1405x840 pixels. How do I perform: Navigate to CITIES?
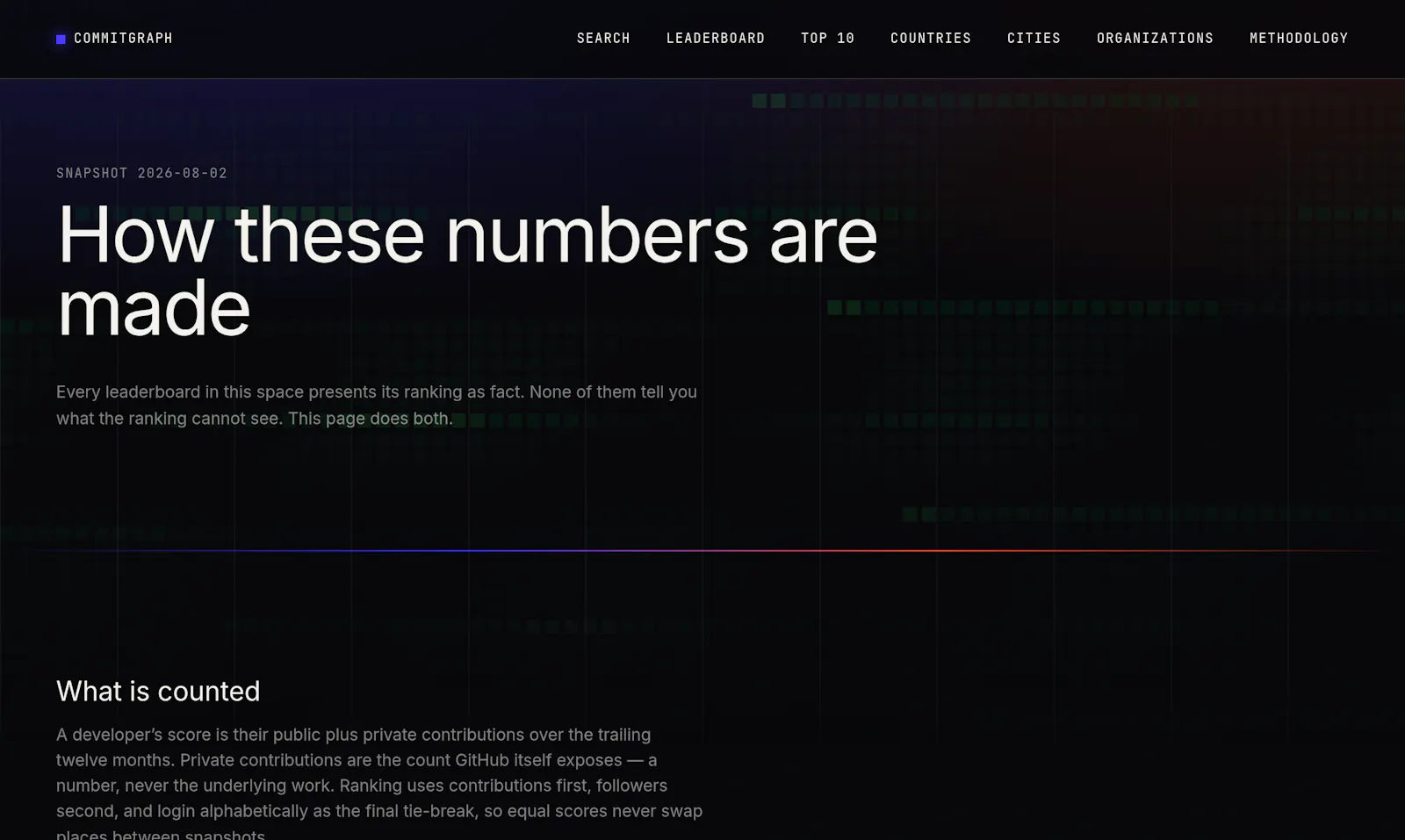pyautogui.click(x=1034, y=39)
